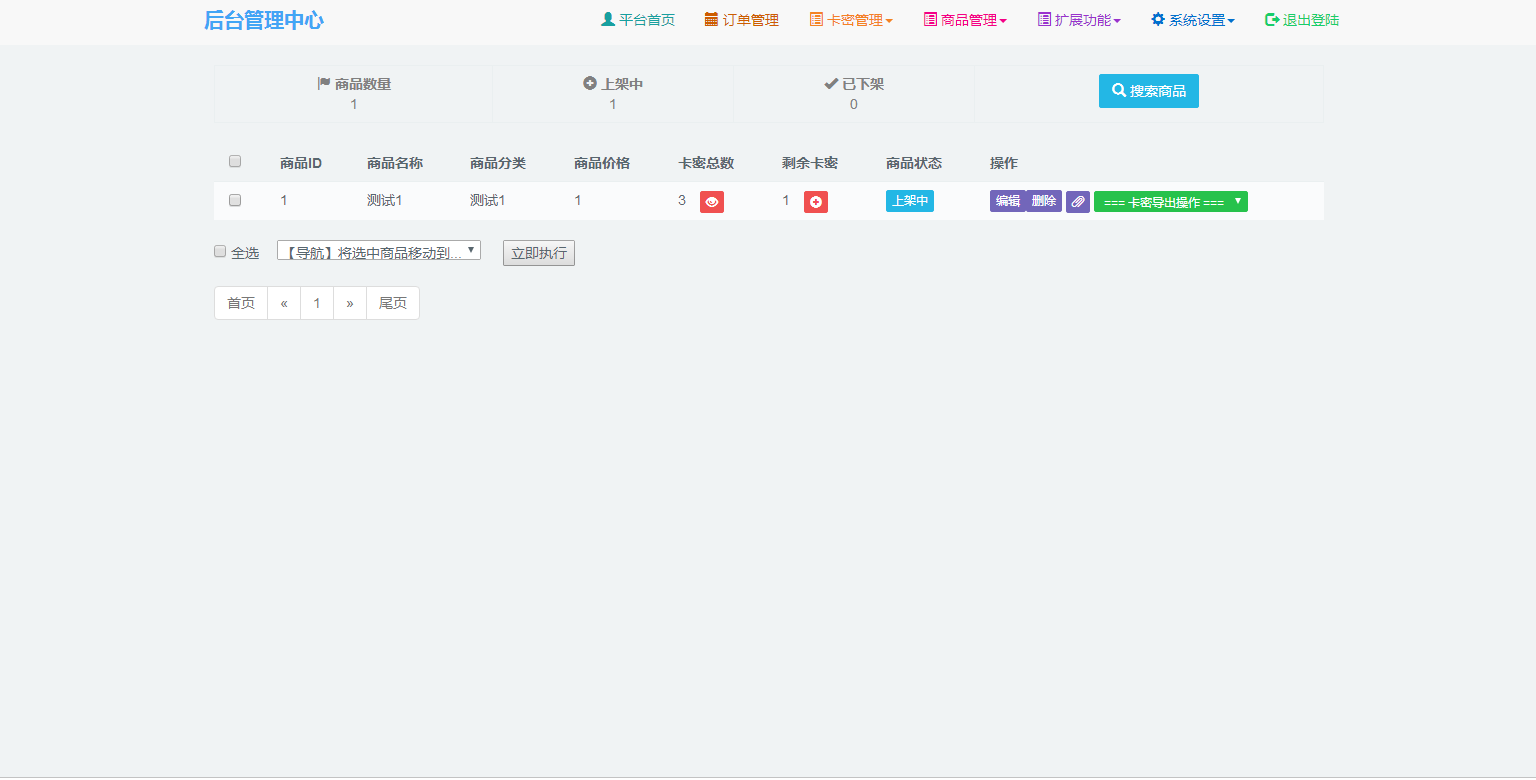Go to 尾页 in pagination
Viewport: 1536px width, 780px height.
pos(392,302)
